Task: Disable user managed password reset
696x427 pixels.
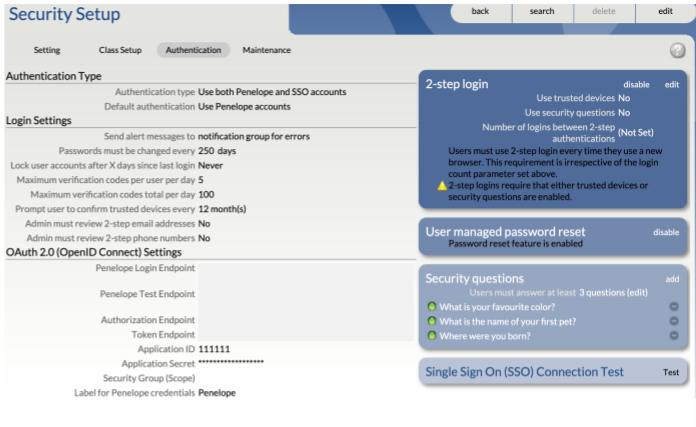Action: tap(666, 232)
